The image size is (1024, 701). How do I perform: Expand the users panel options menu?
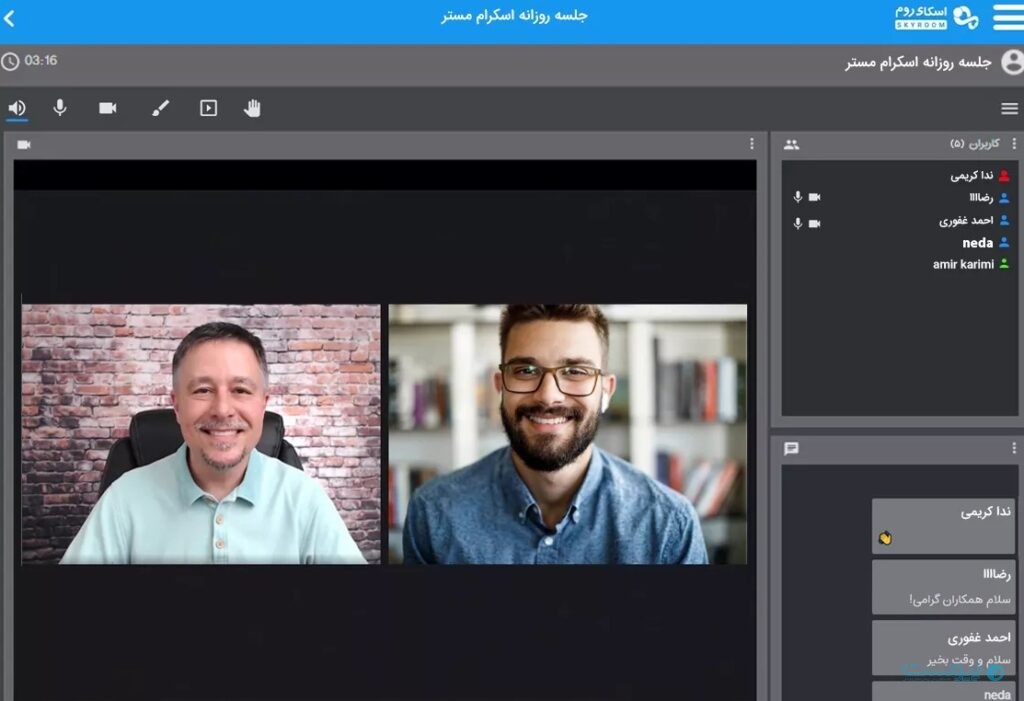point(1014,144)
